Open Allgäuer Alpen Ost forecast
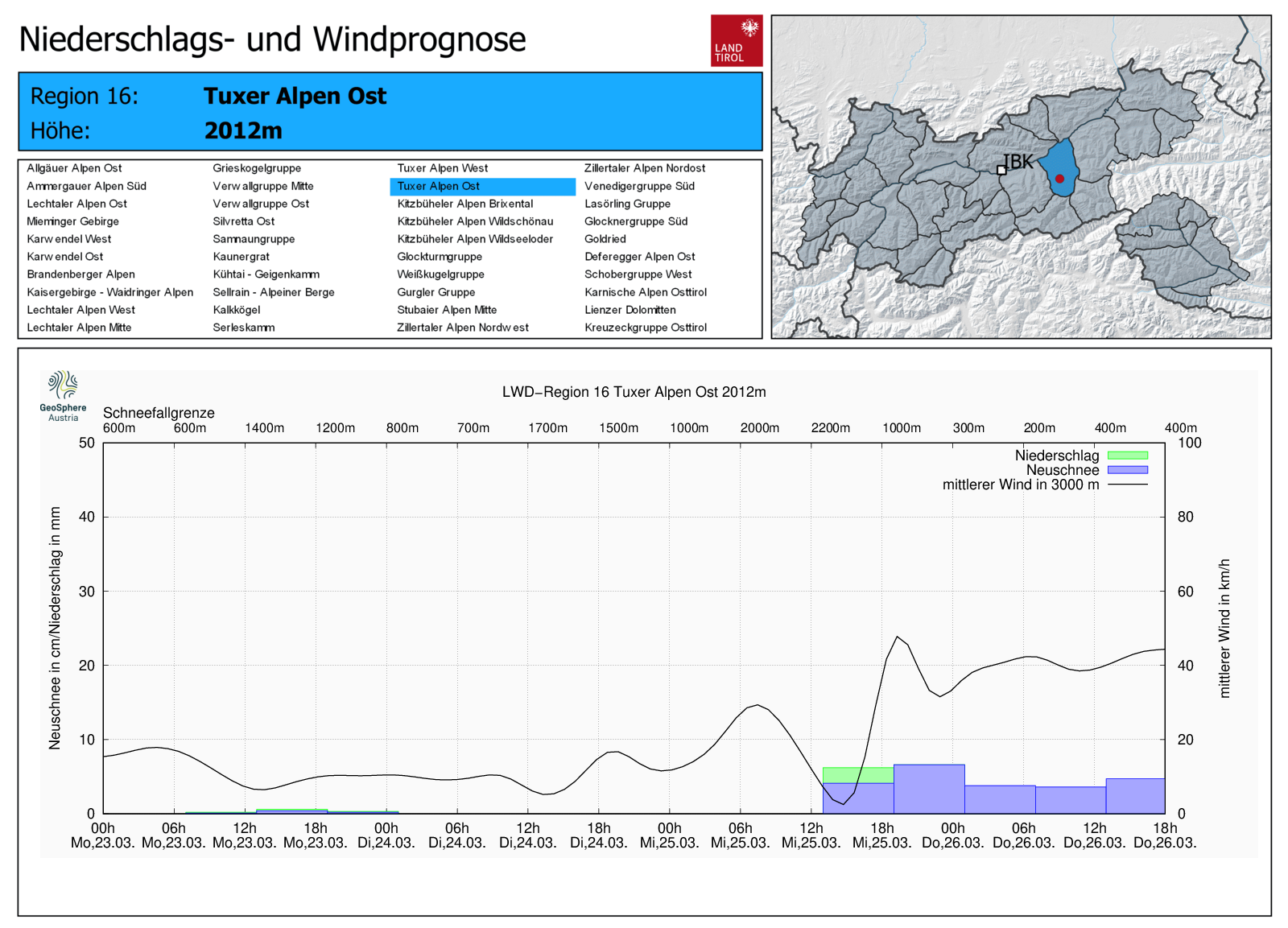This screenshot has width=1288, height=928. (x=74, y=168)
